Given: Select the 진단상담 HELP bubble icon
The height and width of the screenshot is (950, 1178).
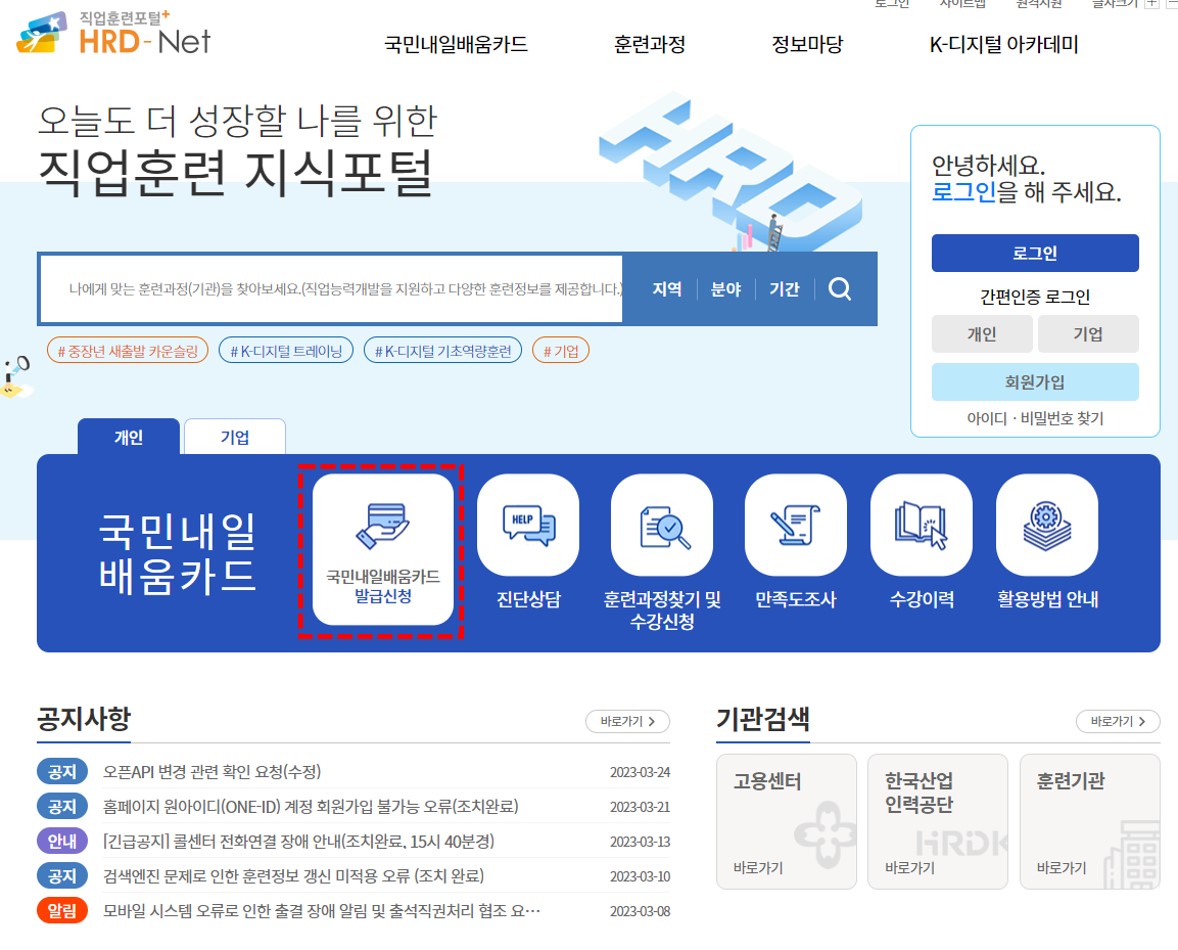Looking at the screenshot, I should point(527,523).
